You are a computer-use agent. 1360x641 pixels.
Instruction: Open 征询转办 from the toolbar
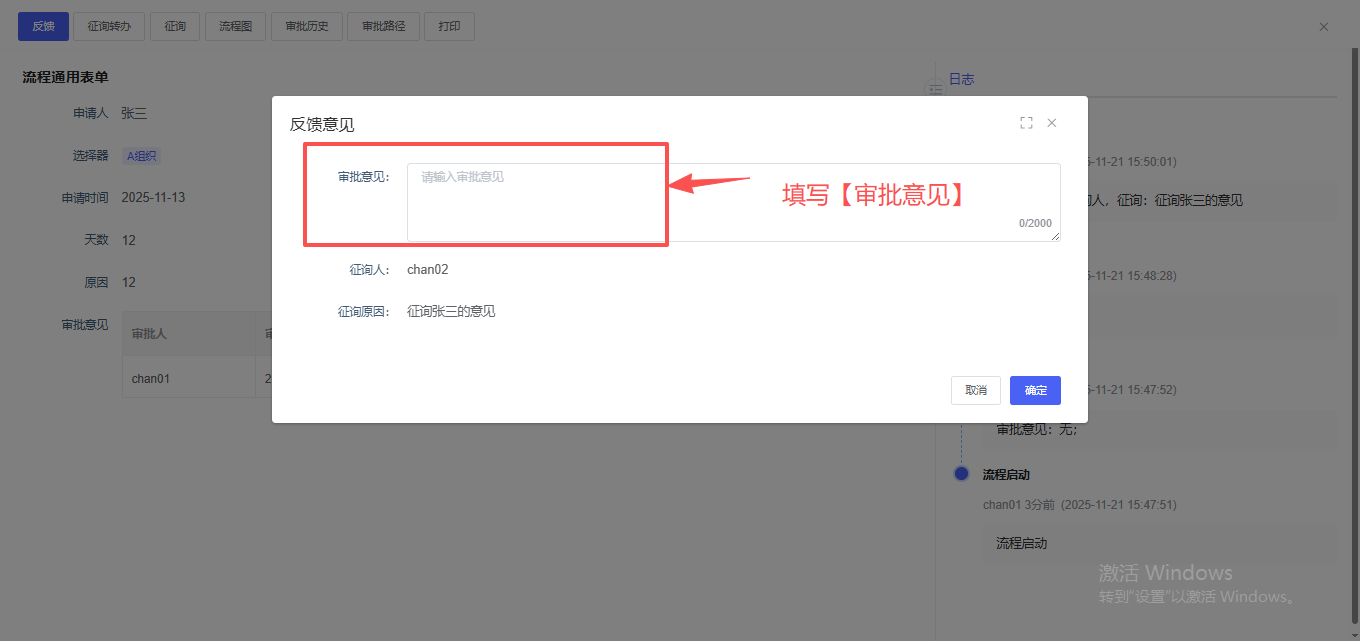click(x=109, y=27)
